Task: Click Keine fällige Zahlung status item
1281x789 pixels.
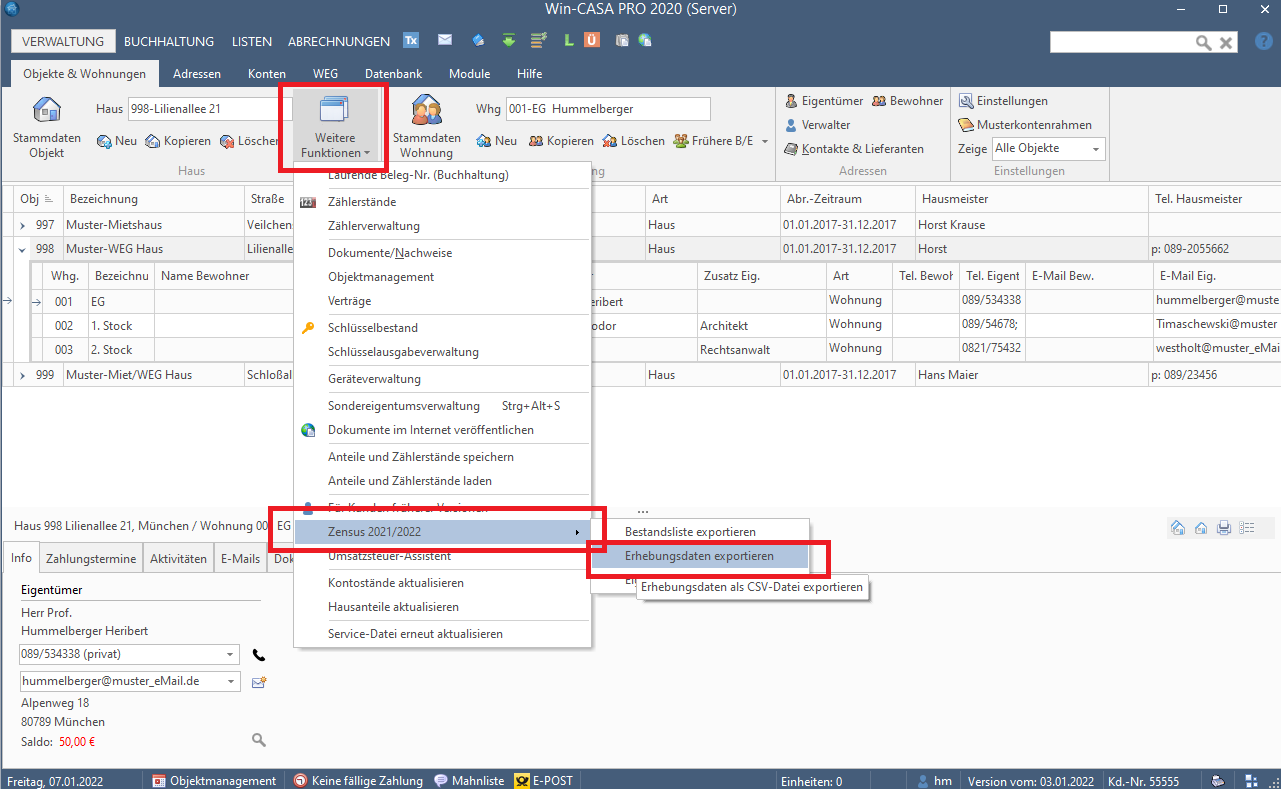Action: pyautogui.click(x=358, y=781)
